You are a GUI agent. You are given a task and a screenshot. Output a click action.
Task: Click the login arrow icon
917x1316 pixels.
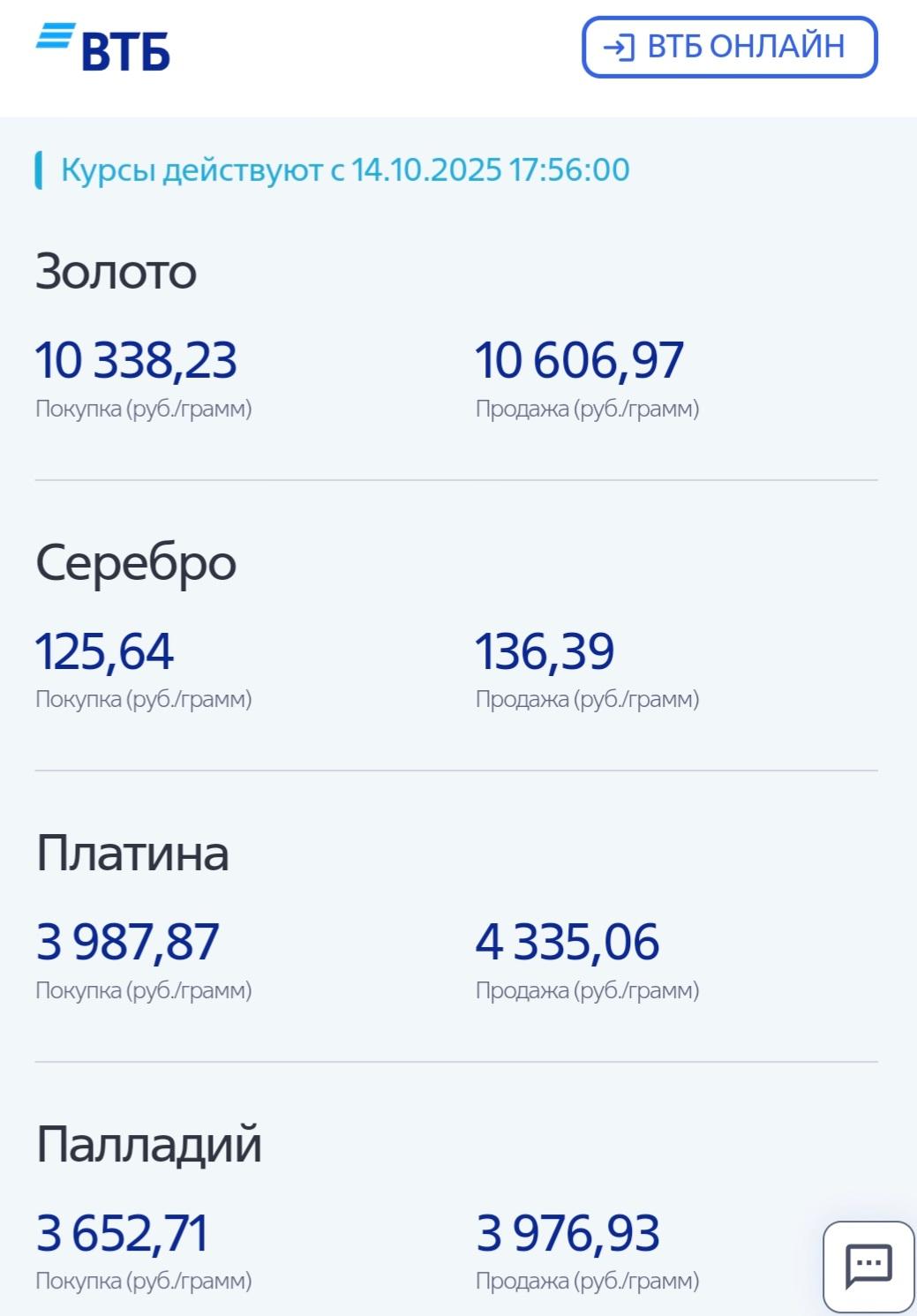(618, 48)
